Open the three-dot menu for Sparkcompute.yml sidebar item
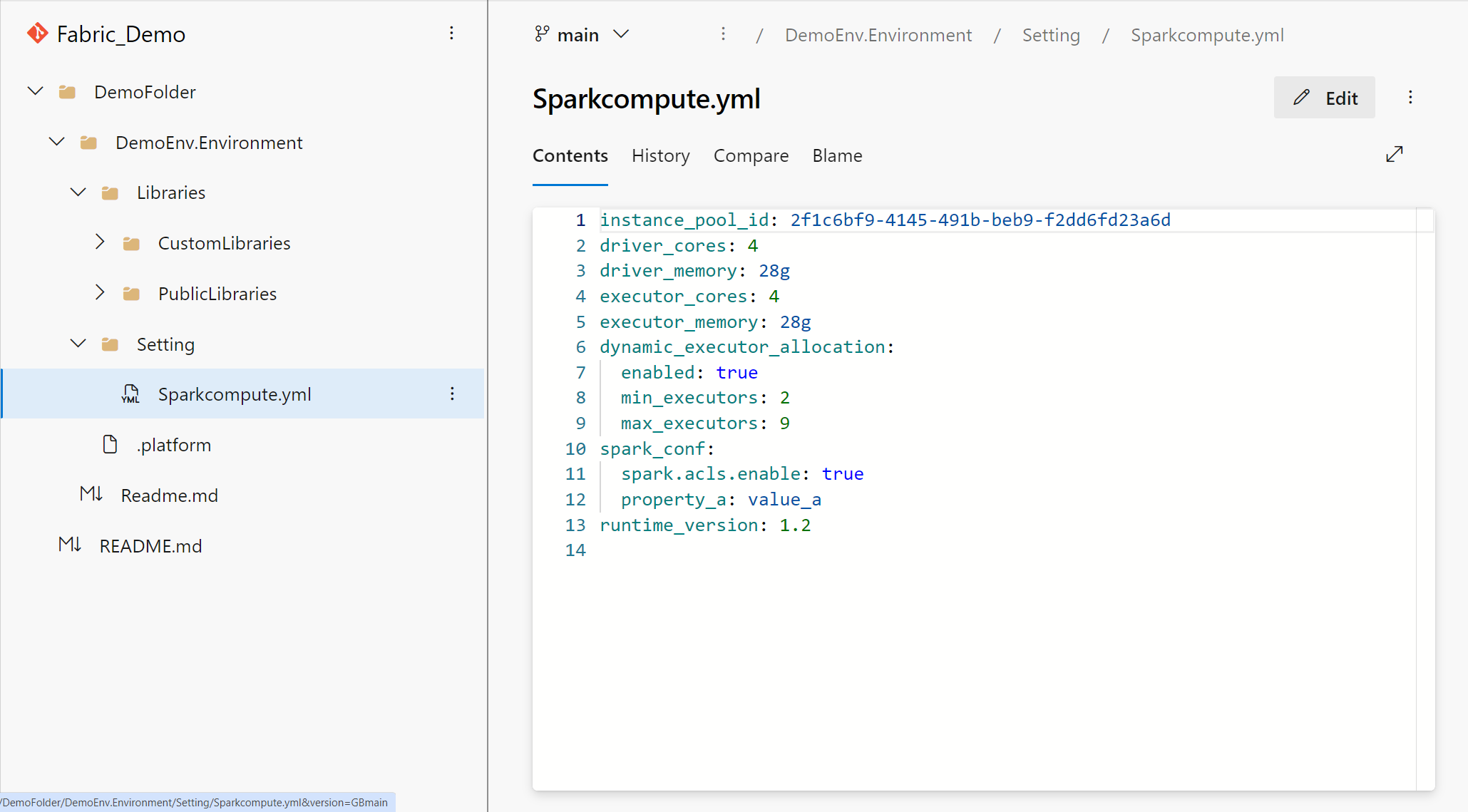Screen dimensions: 1468x812 [x=452, y=394]
